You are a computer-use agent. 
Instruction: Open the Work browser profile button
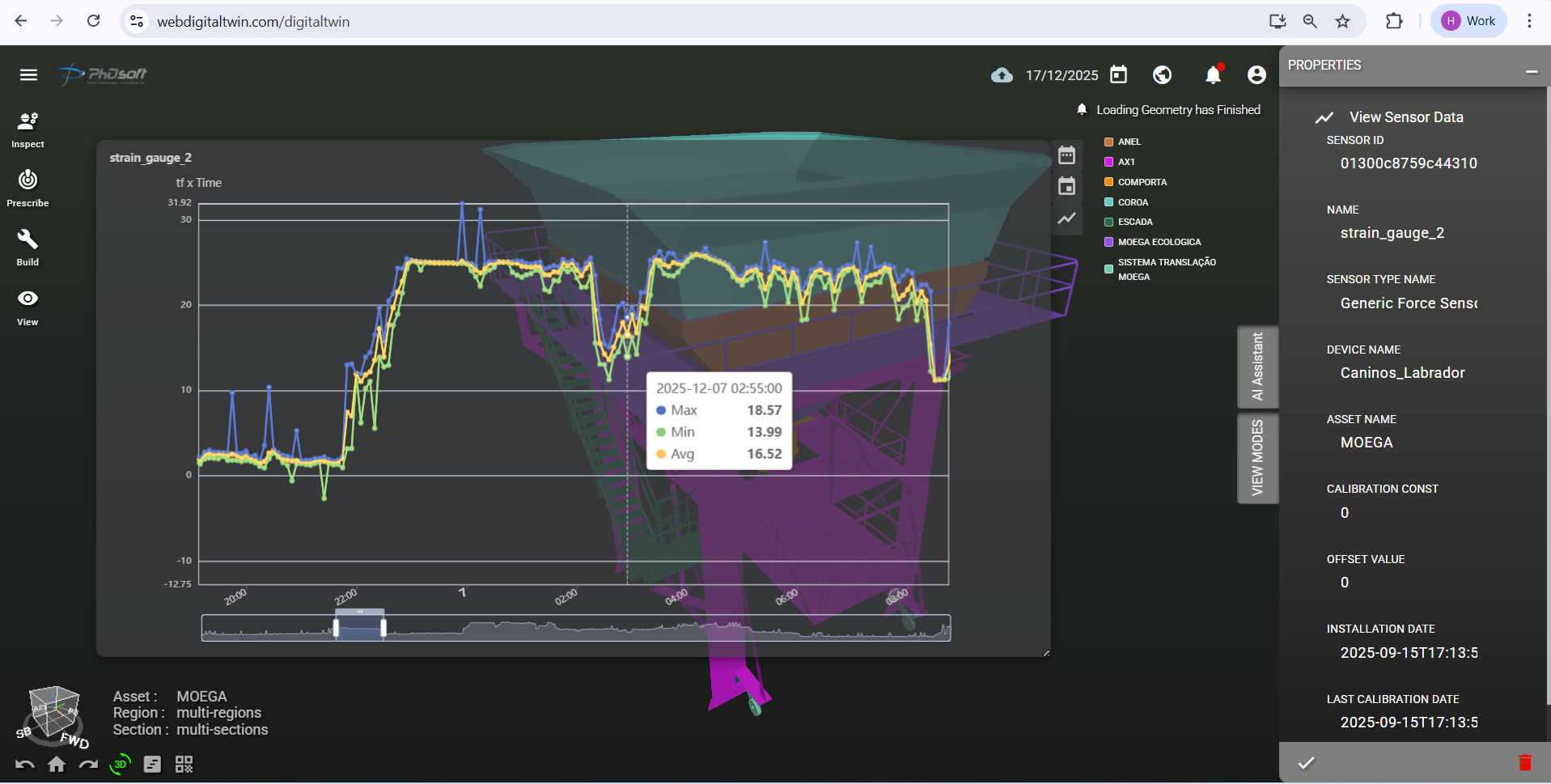point(1469,21)
